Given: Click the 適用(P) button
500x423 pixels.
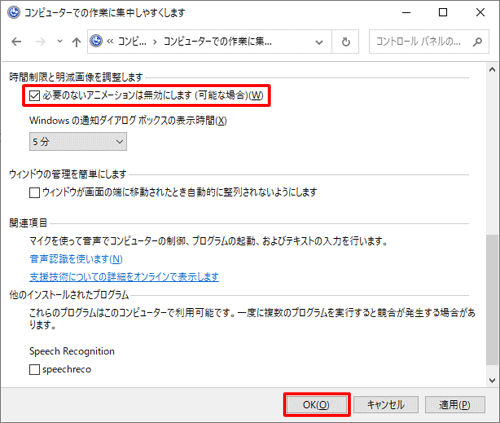Looking at the screenshot, I should pyautogui.click(x=455, y=405).
